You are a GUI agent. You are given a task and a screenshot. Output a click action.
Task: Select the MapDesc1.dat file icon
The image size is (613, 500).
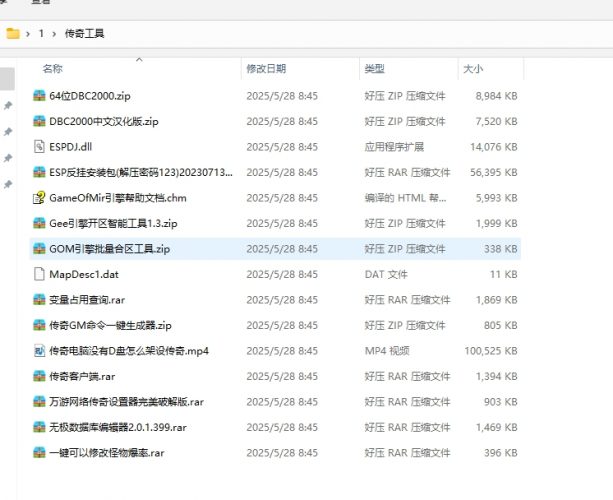(38, 274)
